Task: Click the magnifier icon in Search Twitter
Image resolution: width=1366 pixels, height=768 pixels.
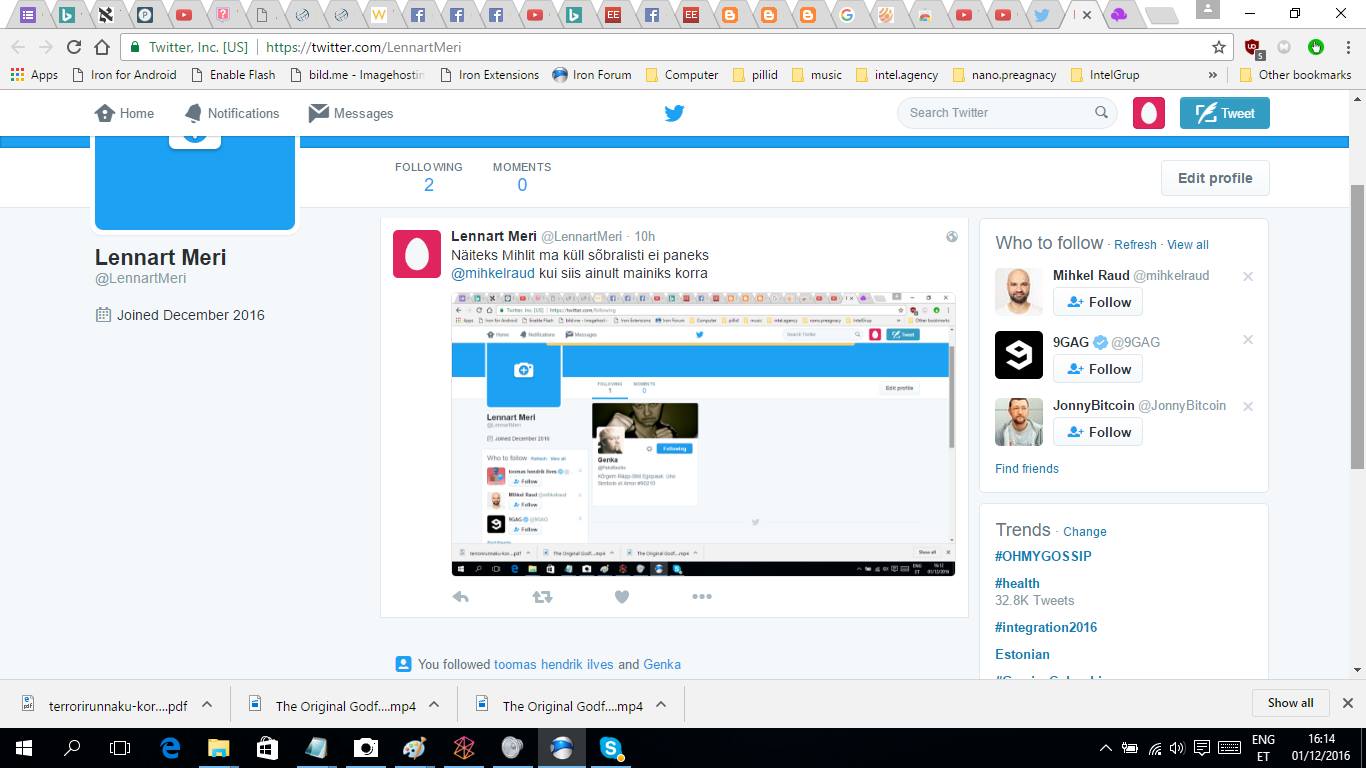Action: pos(1101,113)
